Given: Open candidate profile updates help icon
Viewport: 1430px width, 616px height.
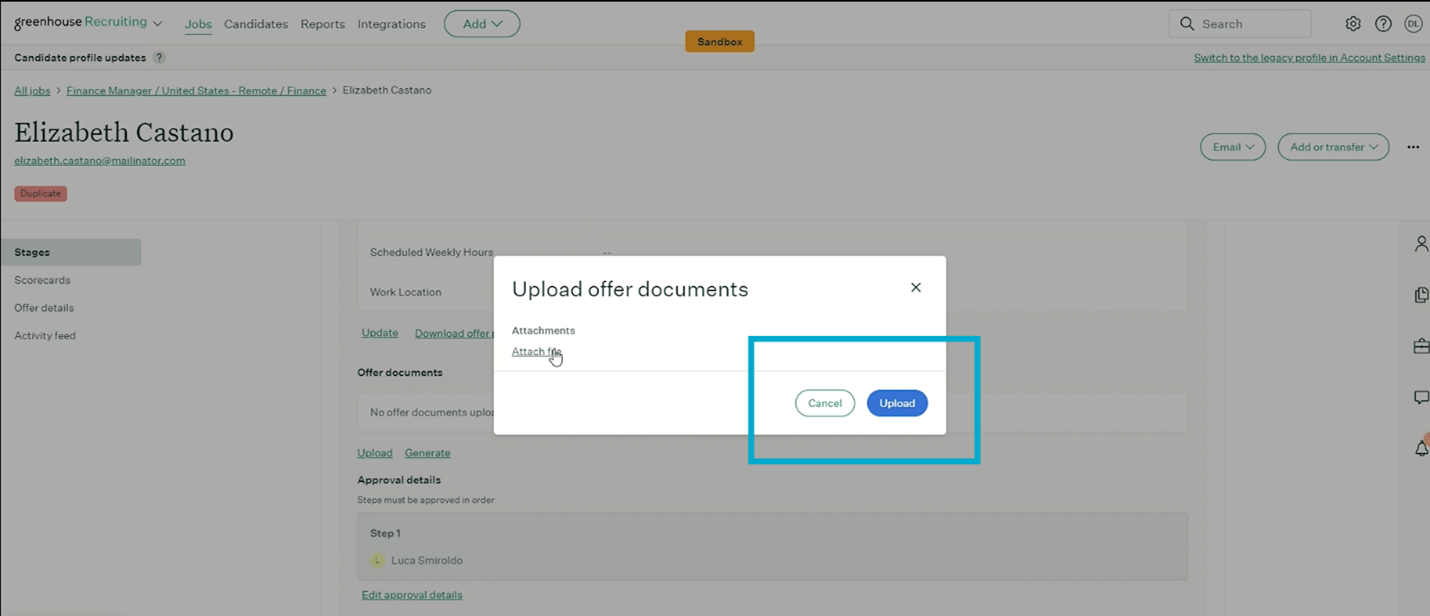Looking at the screenshot, I should point(159,58).
